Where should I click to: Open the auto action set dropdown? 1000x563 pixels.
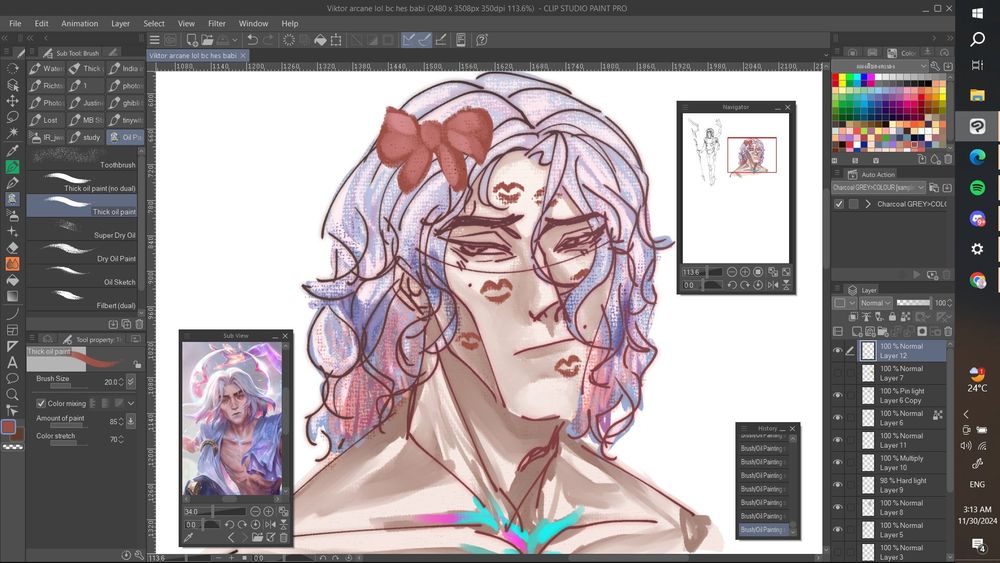[878, 187]
